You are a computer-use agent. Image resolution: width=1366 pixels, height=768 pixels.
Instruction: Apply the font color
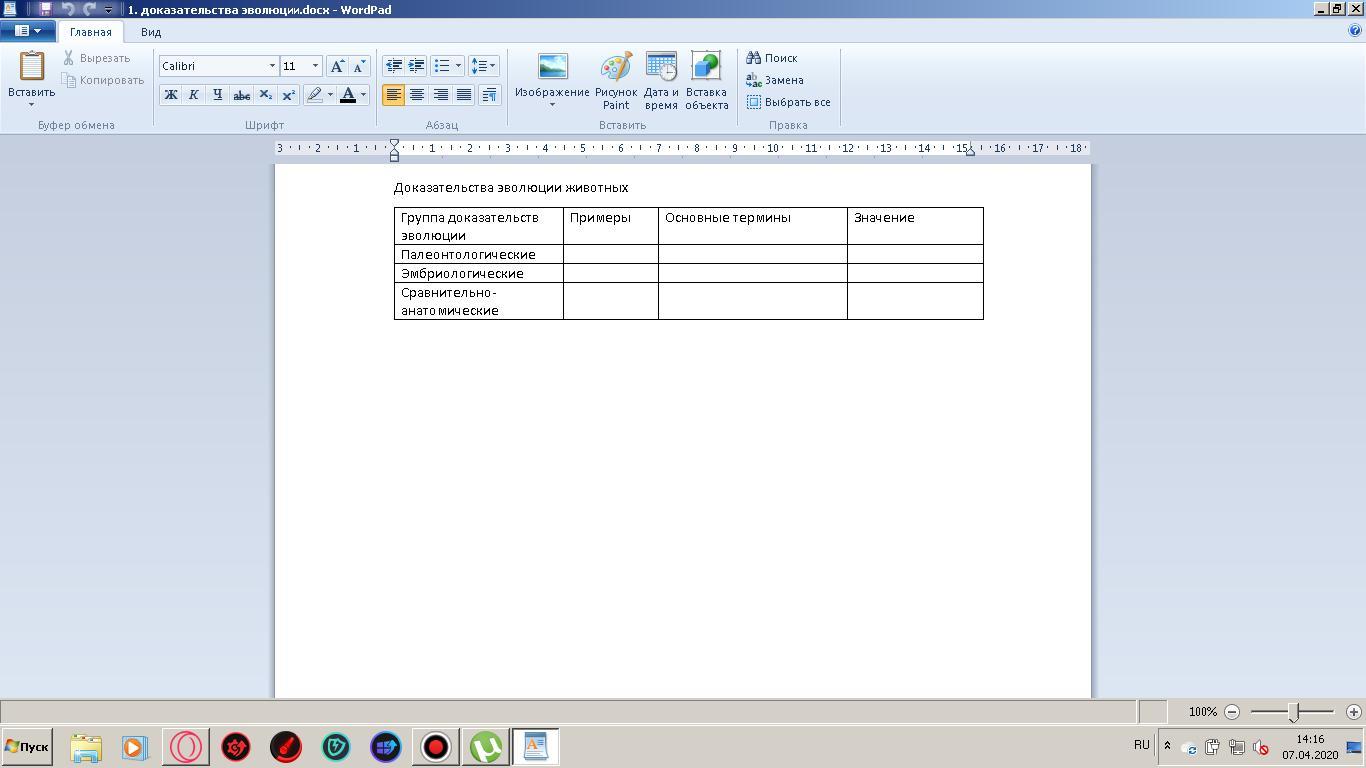348,95
